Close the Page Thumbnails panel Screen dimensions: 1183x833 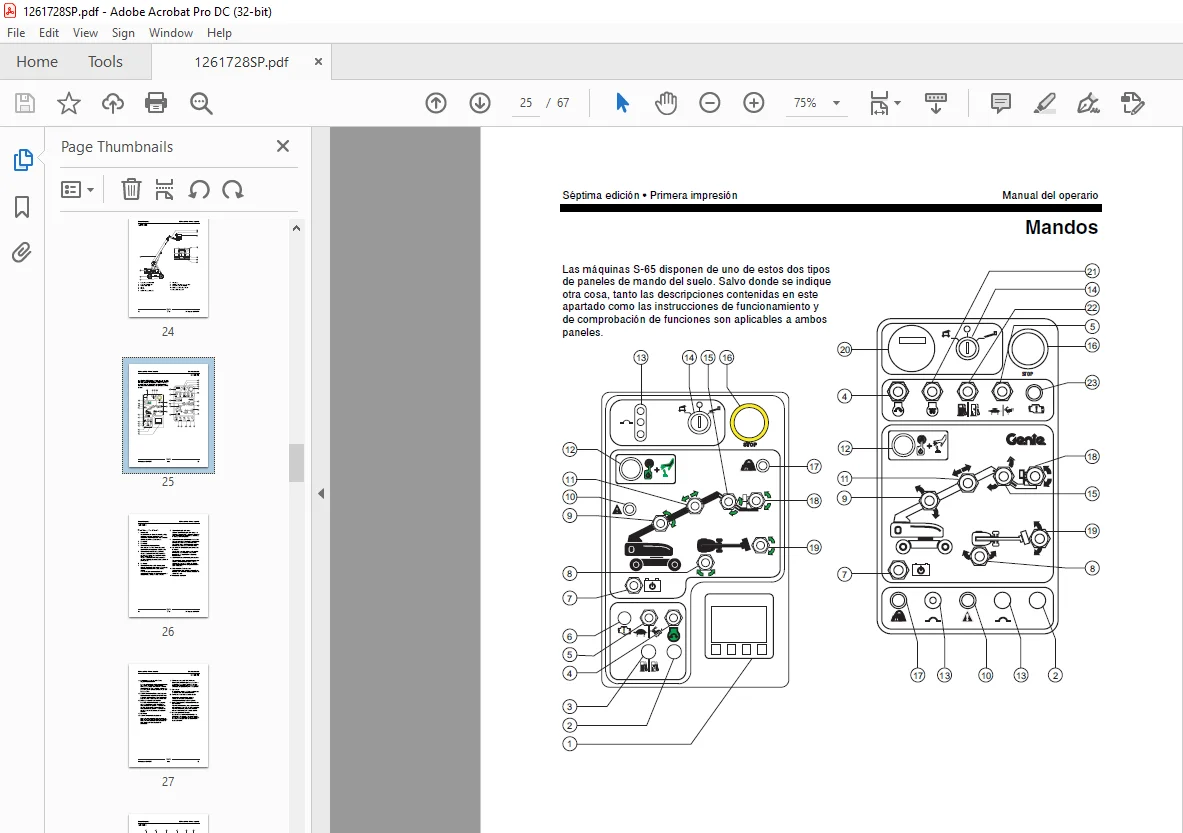283,146
